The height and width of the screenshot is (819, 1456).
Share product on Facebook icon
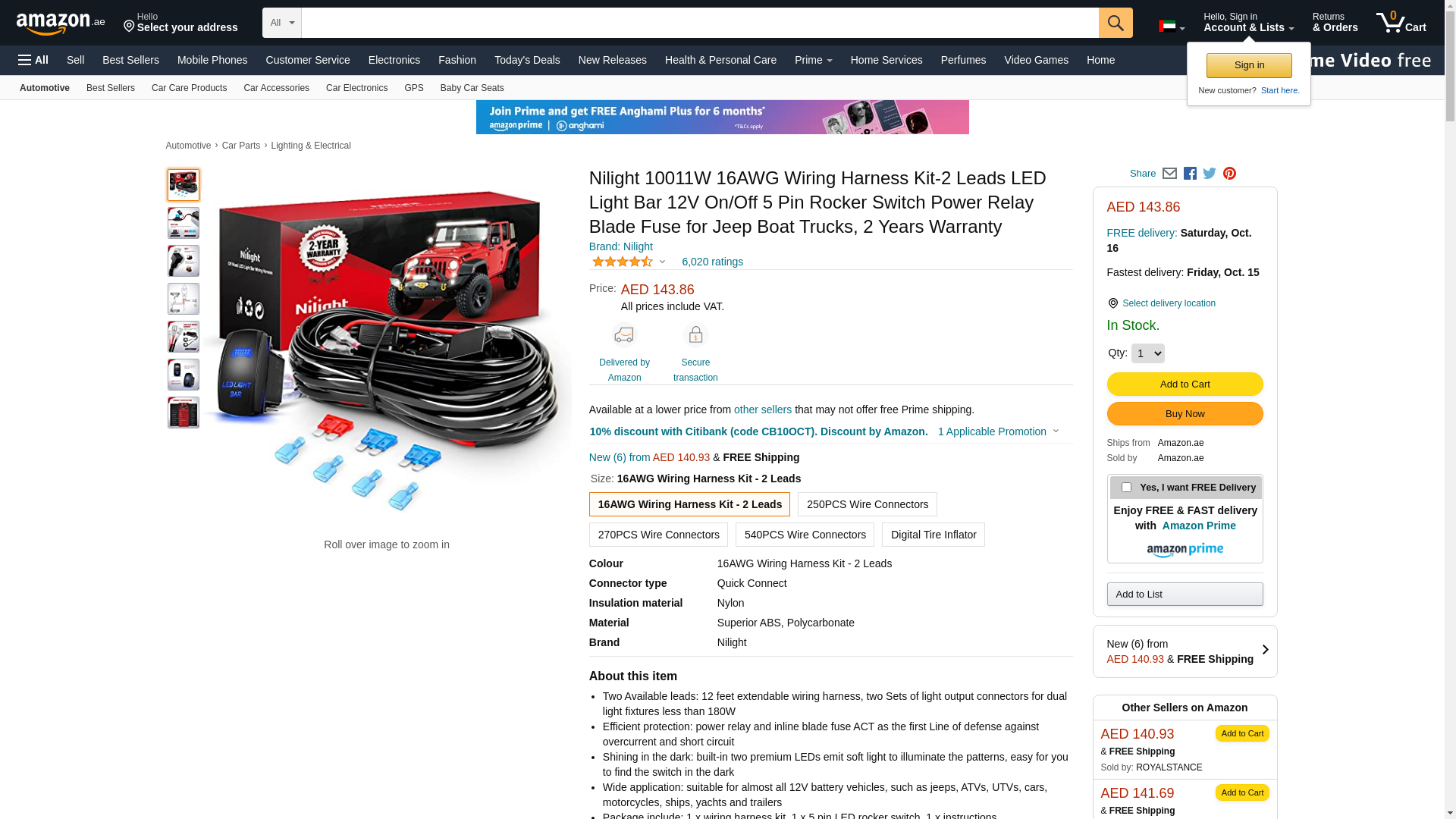1190,174
